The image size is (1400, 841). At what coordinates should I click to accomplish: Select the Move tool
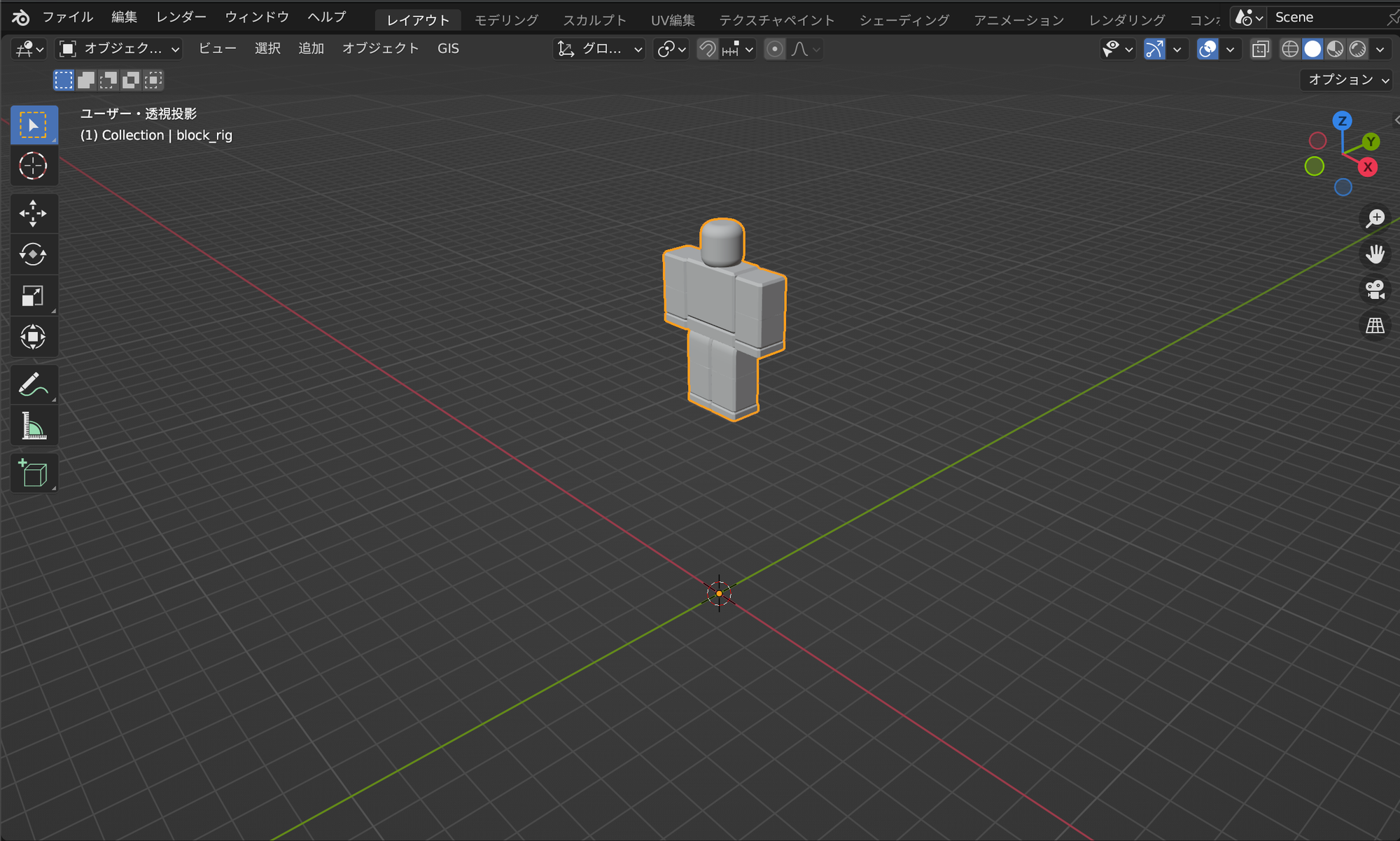coord(34,213)
